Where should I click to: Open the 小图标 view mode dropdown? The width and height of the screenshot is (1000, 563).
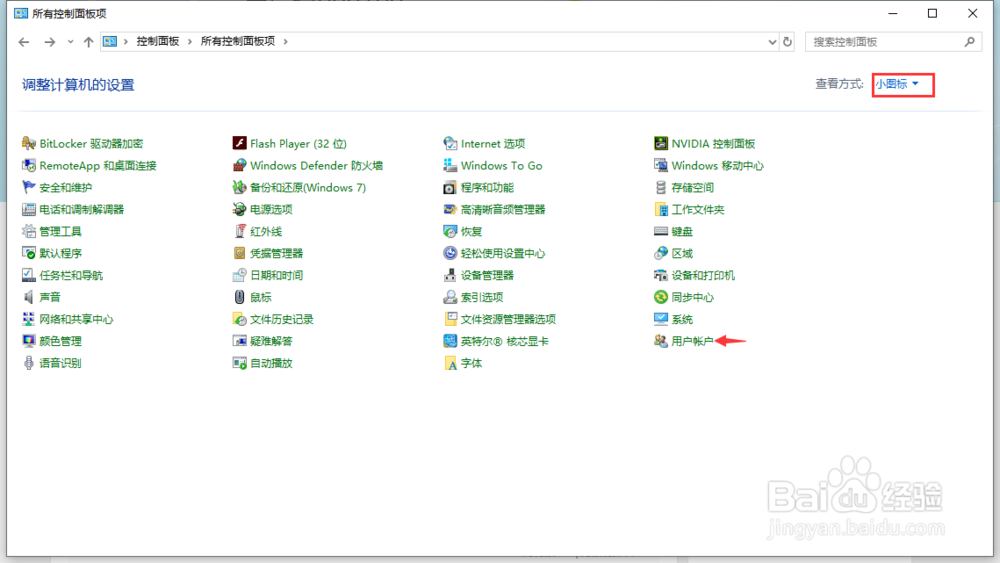click(897, 84)
